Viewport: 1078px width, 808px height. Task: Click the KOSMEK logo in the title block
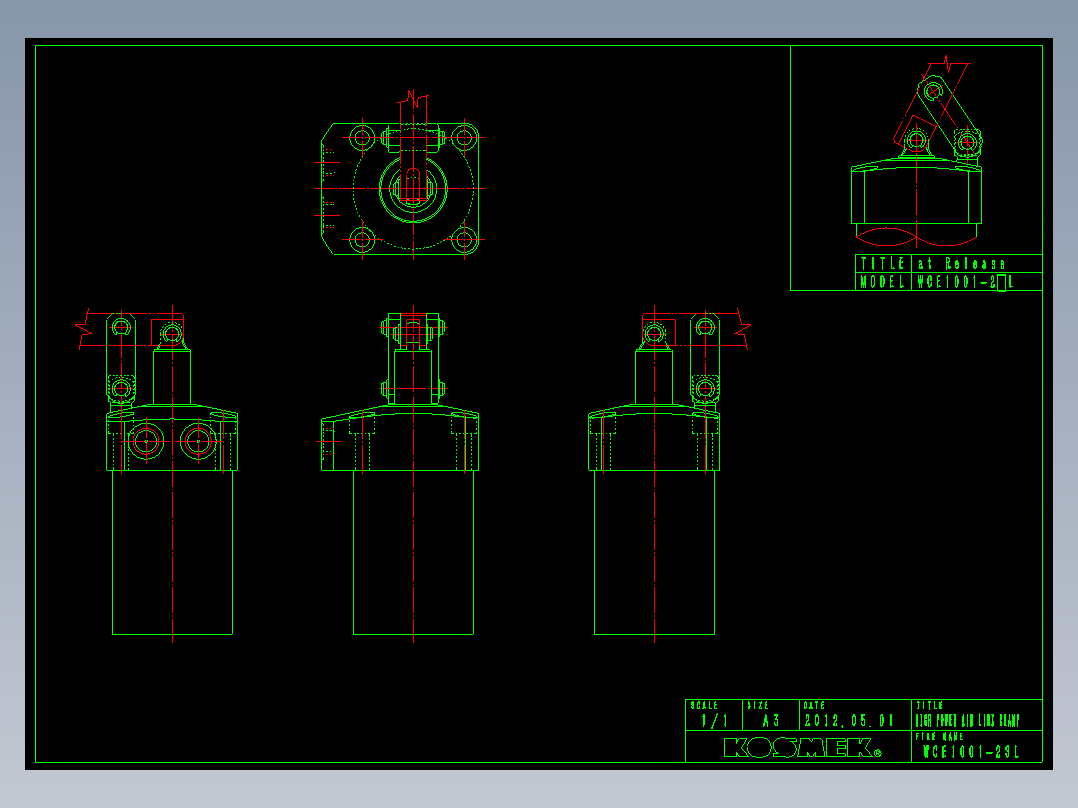[802, 747]
